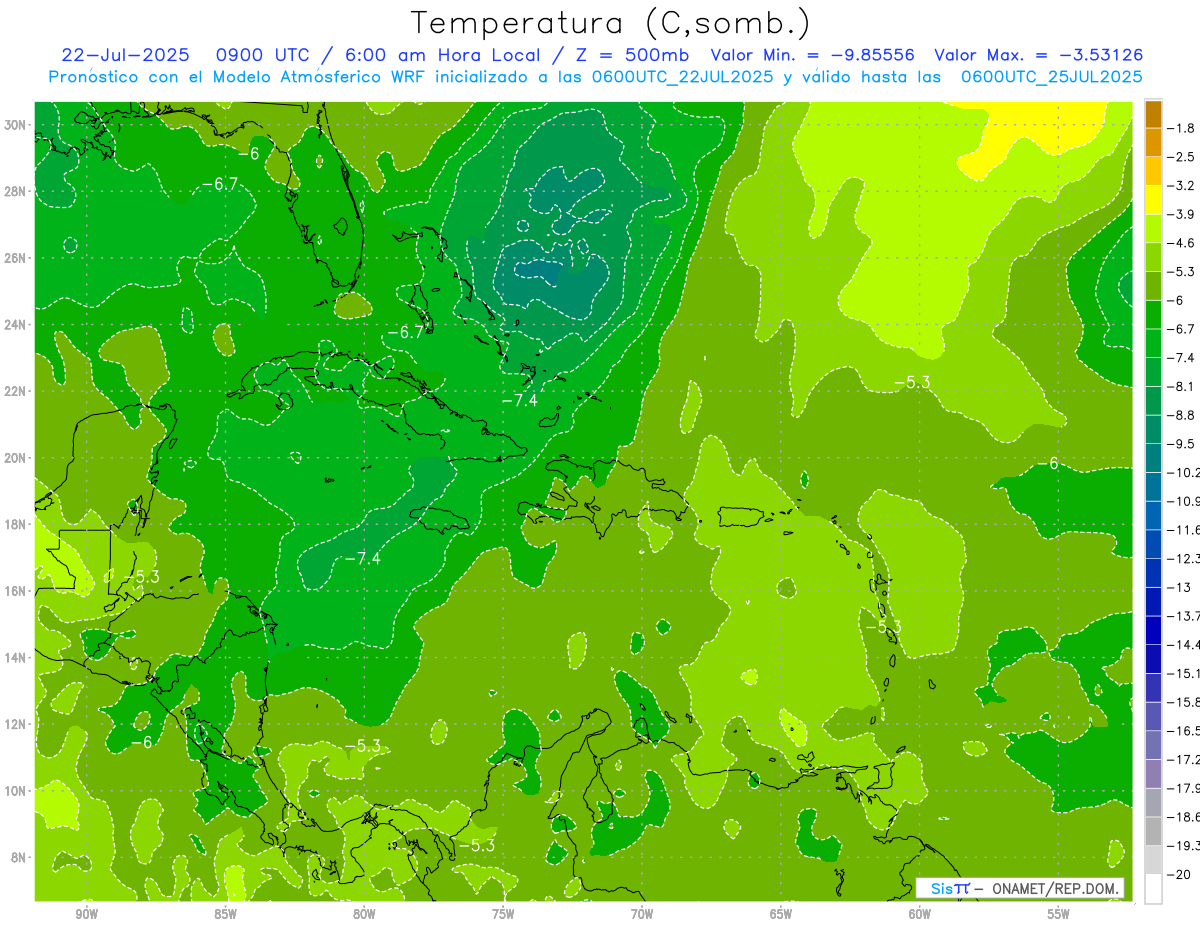
Task: Click the "Valor Max. = -3.53126" value
Action: click(1039, 55)
